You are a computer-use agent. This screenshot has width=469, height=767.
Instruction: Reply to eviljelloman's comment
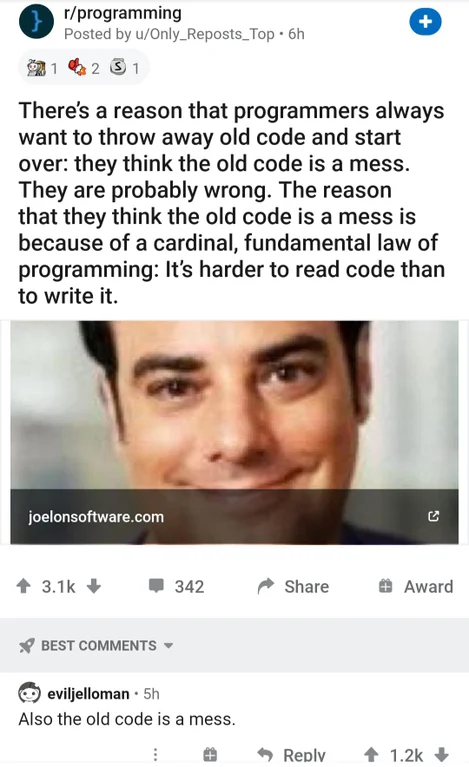coord(291,754)
